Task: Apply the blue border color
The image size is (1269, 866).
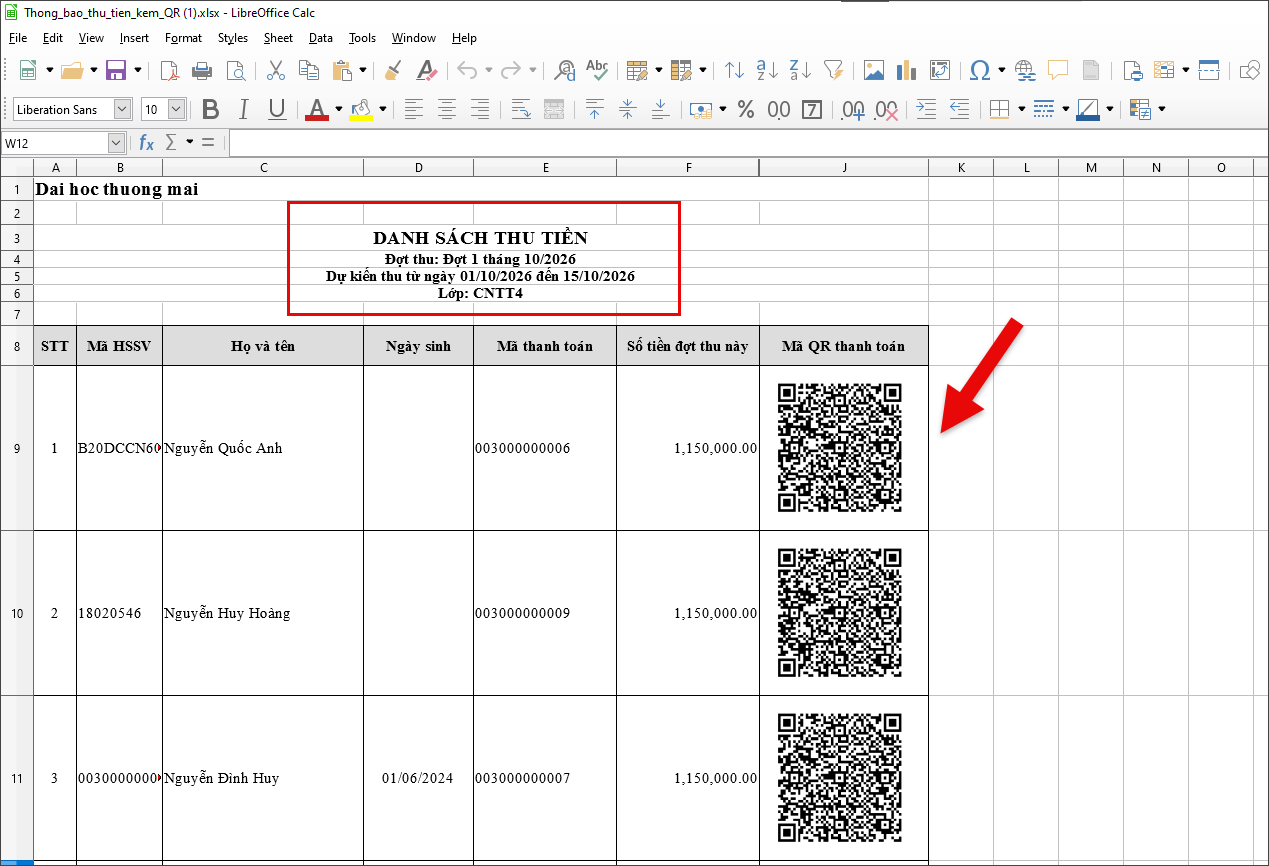Action: (x=1088, y=109)
